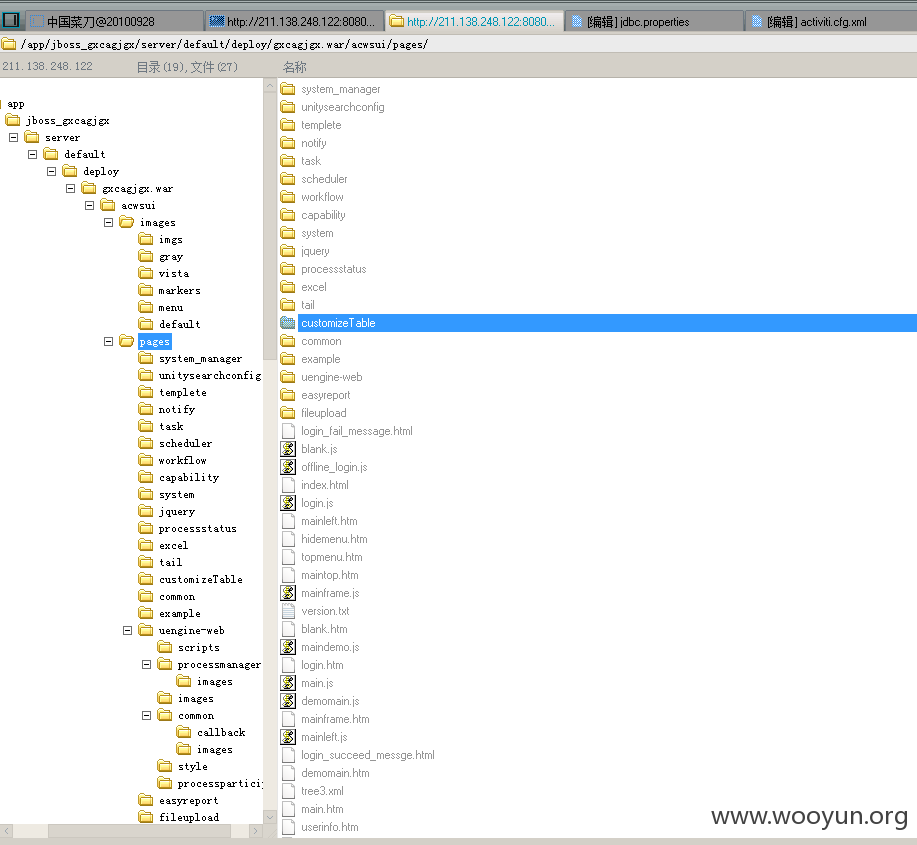Select hidemenu.htm in file list

334,539
